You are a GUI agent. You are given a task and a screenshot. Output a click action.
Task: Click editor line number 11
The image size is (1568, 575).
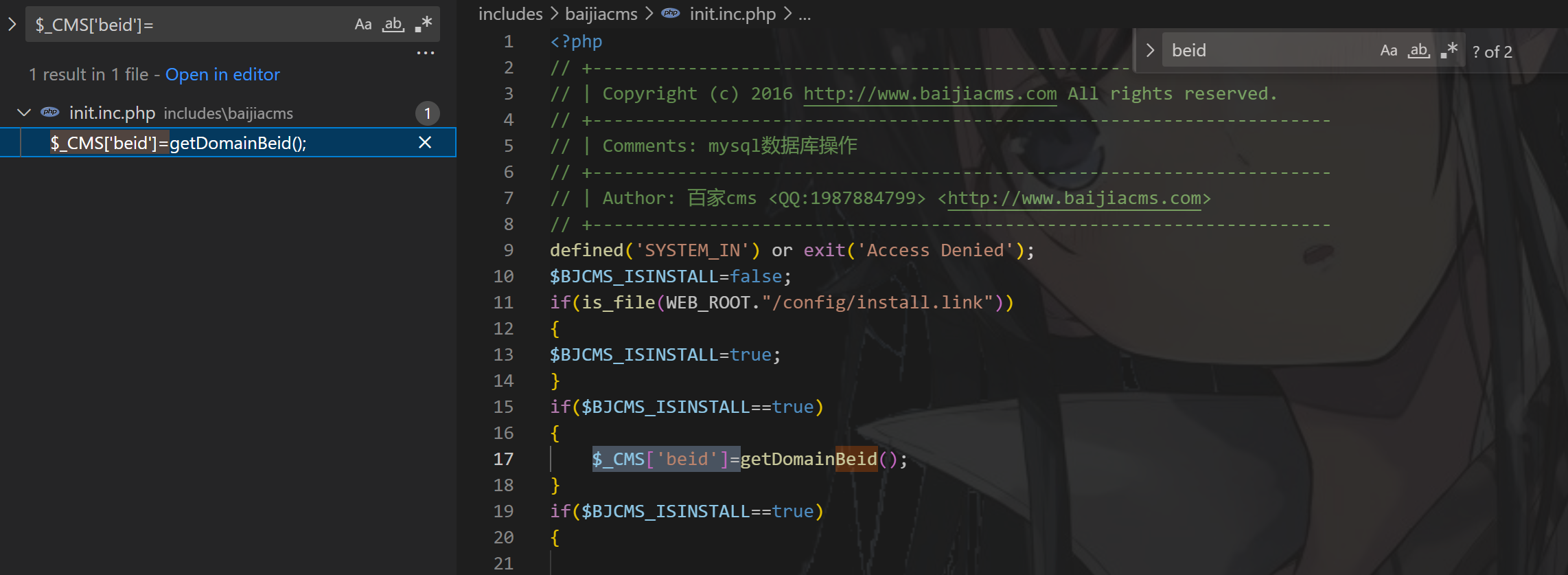[x=503, y=302]
